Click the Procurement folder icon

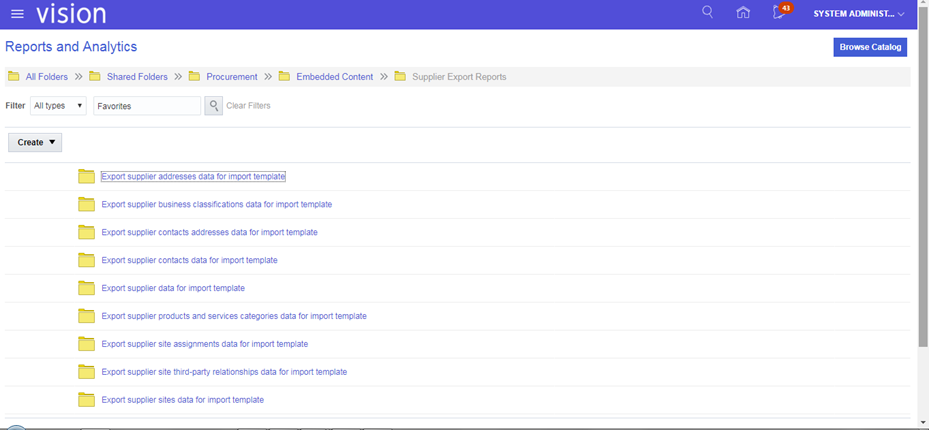click(194, 76)
